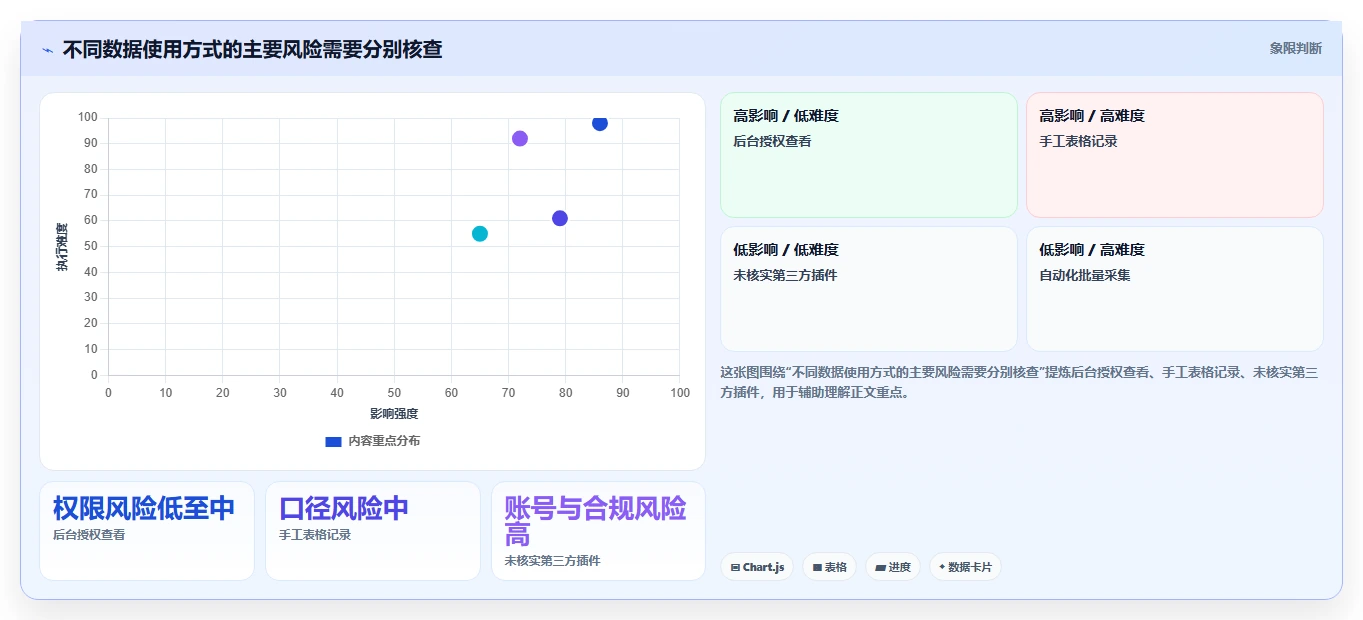Click the 影响强度 x-axis title

(x=394, y=414)
